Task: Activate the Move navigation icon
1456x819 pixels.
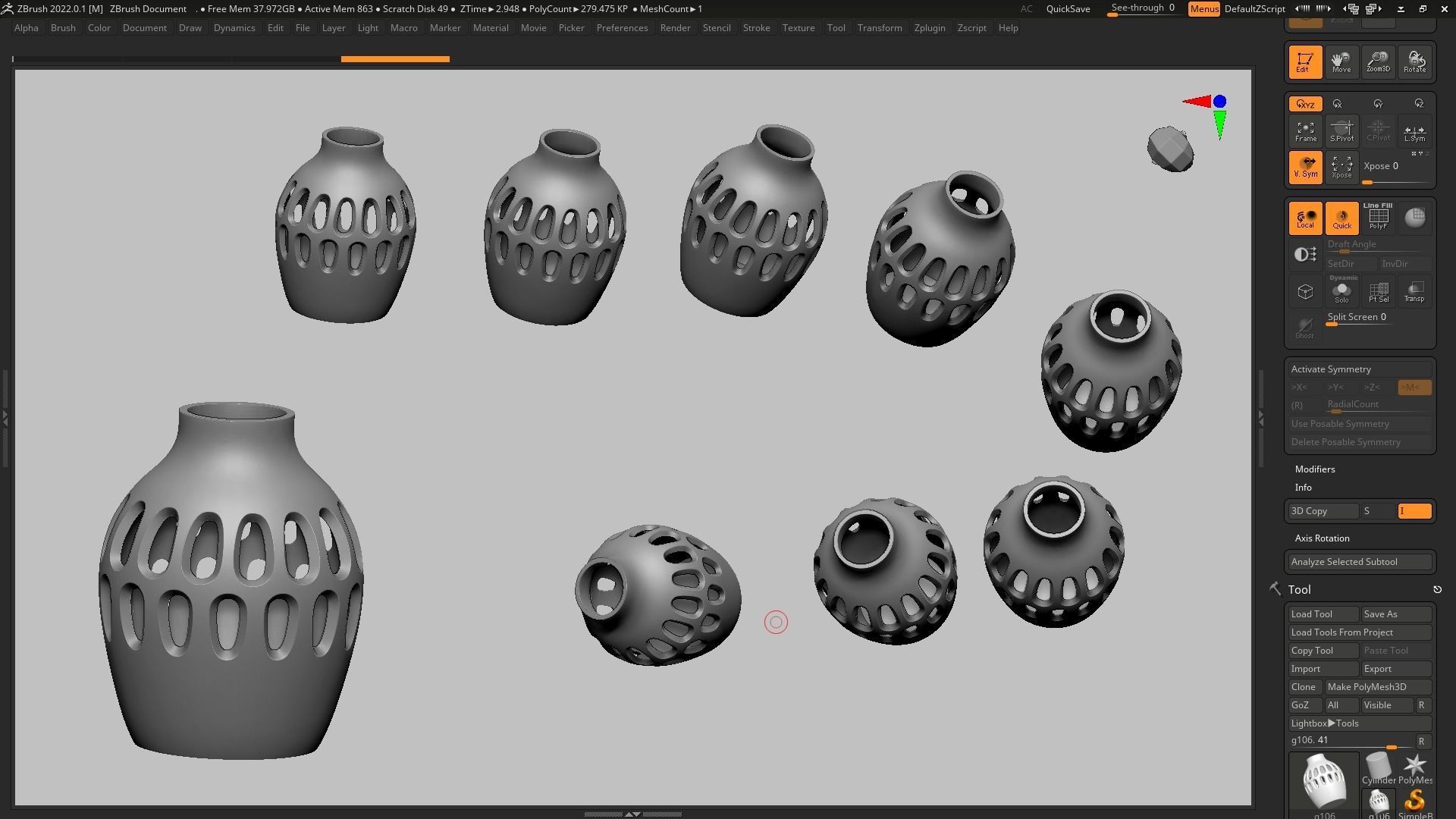Action: click(1341, 61)
